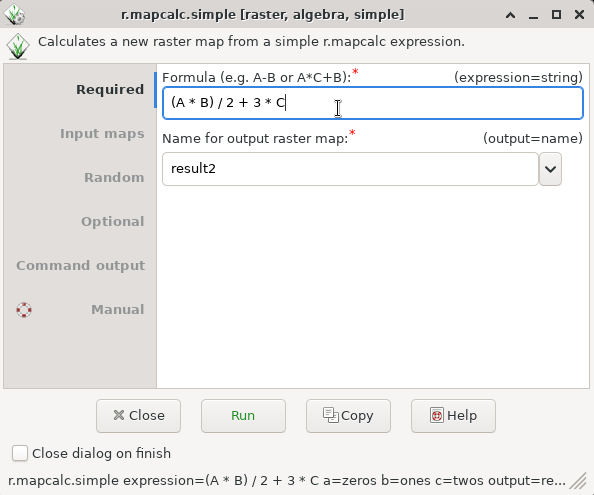Roll up window using title bar arrow
This screenshot has width=594, height=495.
click(510, 15)
